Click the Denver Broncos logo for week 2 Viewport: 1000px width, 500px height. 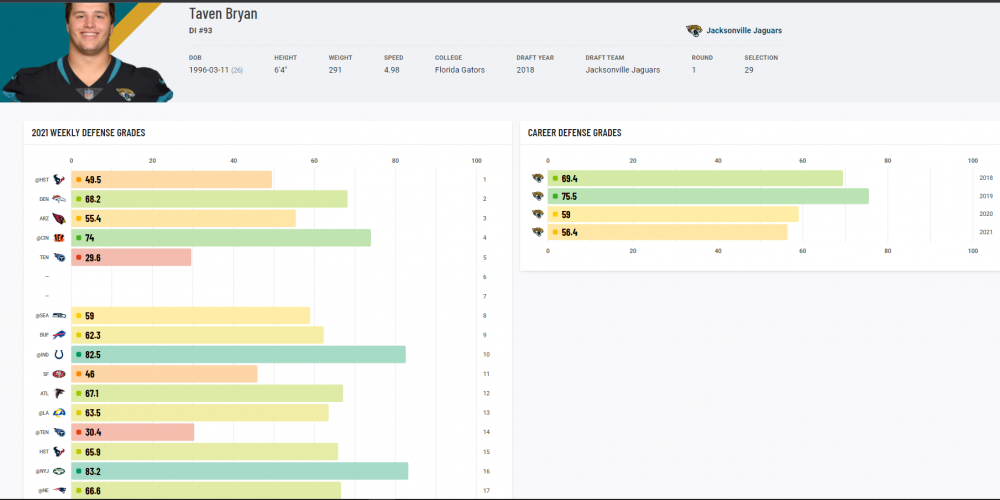(x=59, y=199)
